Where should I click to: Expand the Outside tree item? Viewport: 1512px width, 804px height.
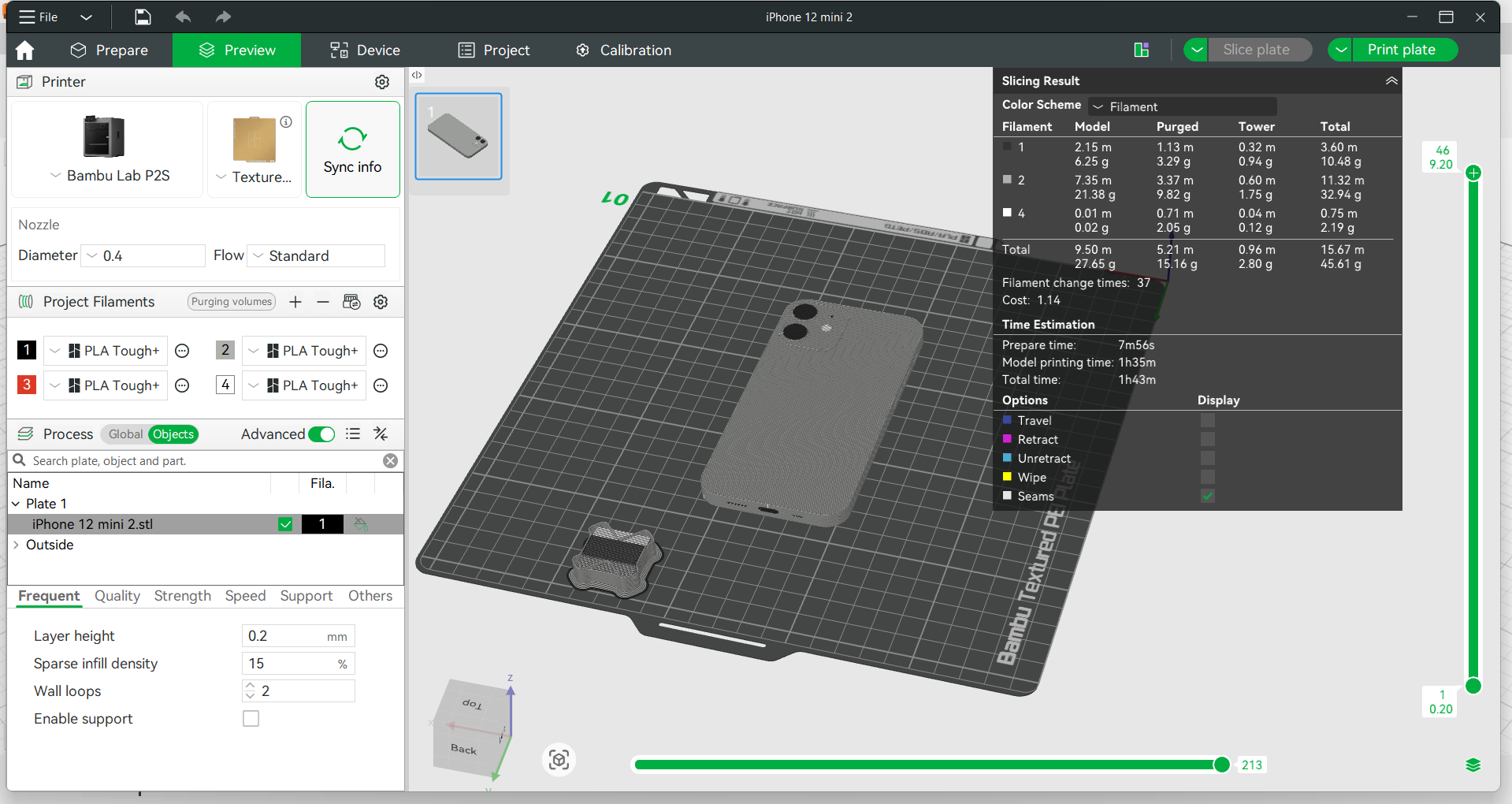(x=16, y=545)
